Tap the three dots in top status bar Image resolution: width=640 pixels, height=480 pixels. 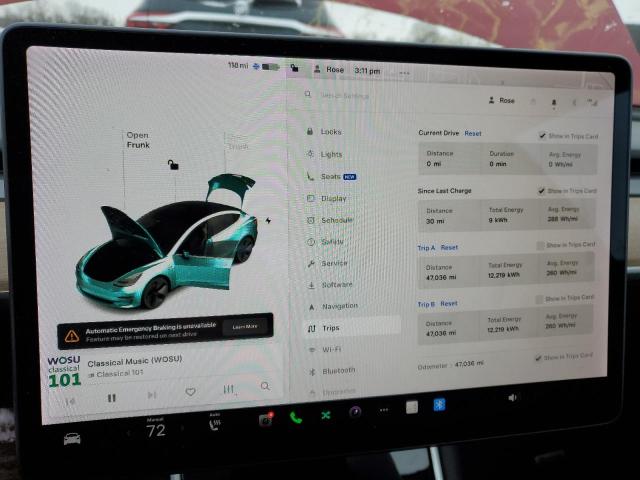coord(404,73)
